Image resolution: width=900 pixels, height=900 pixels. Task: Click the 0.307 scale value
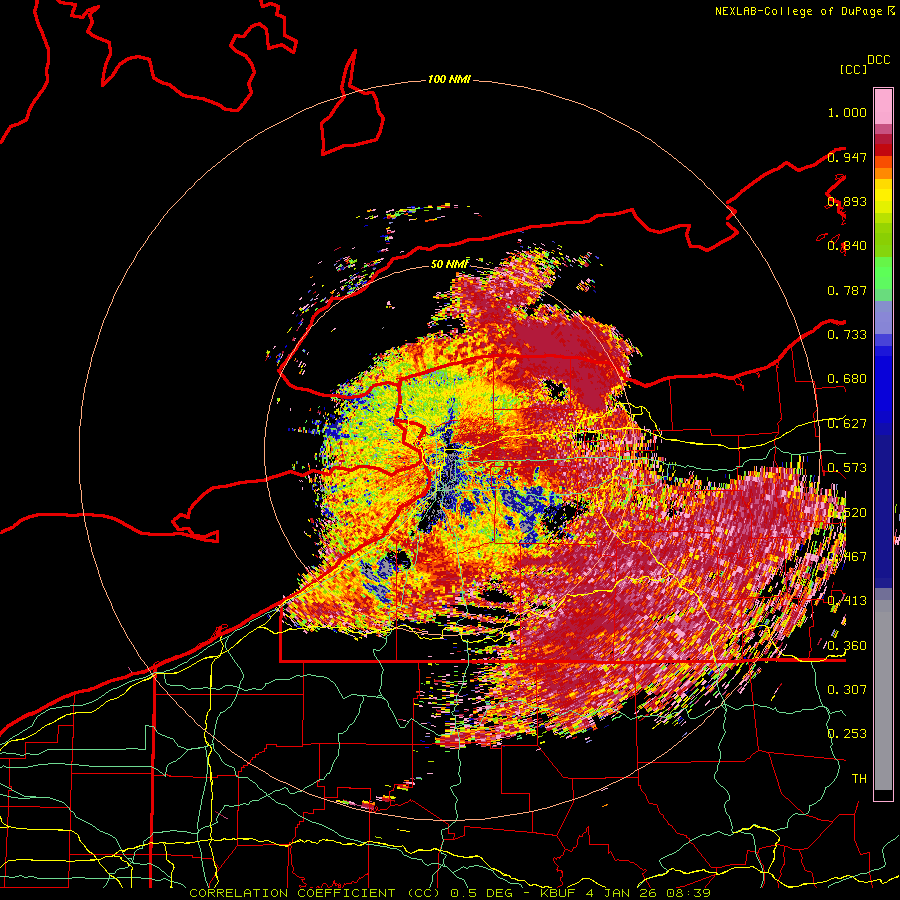pyautogui.click(x=847, y=689)
